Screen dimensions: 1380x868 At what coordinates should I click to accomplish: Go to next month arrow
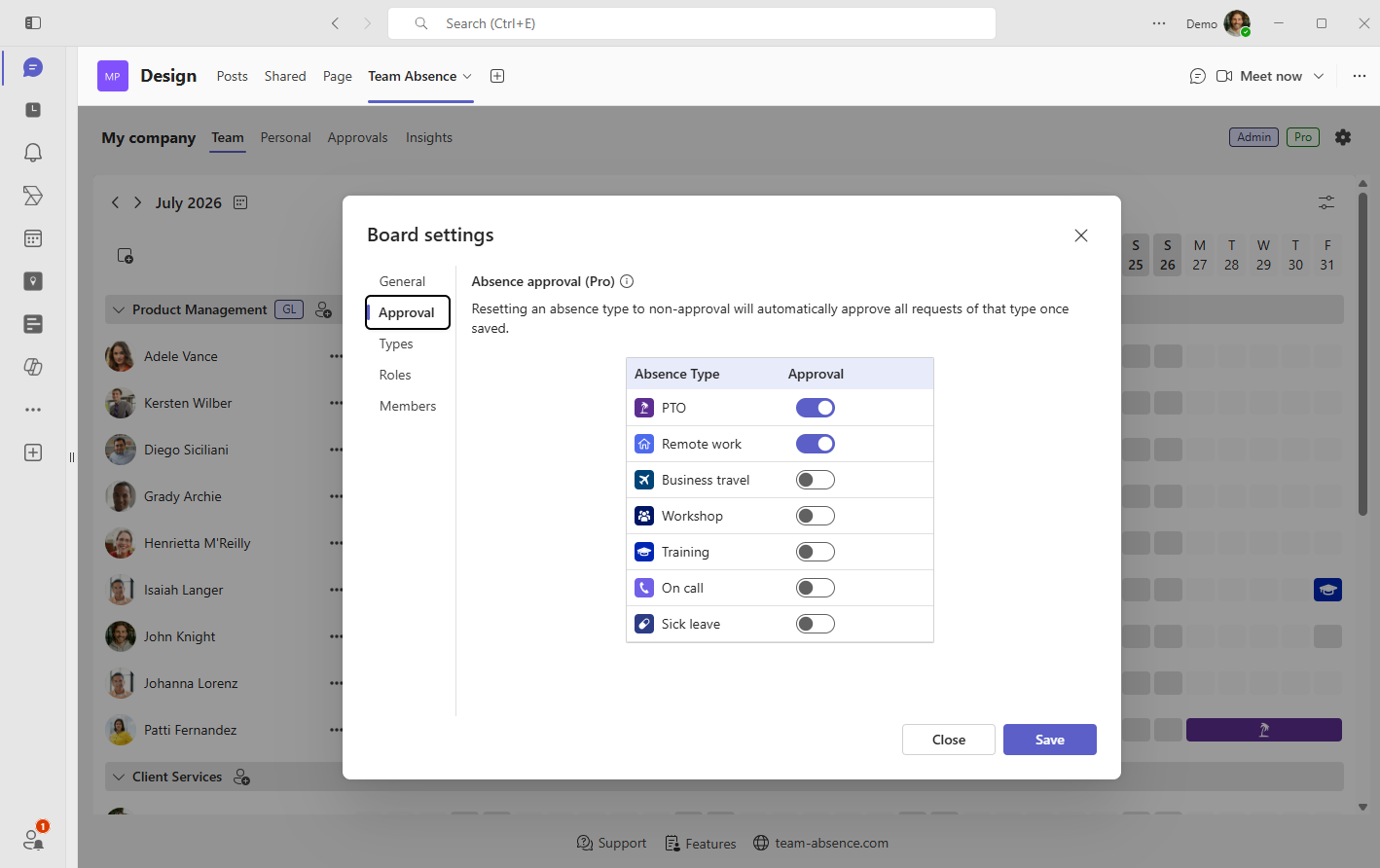tap(138, 202)
